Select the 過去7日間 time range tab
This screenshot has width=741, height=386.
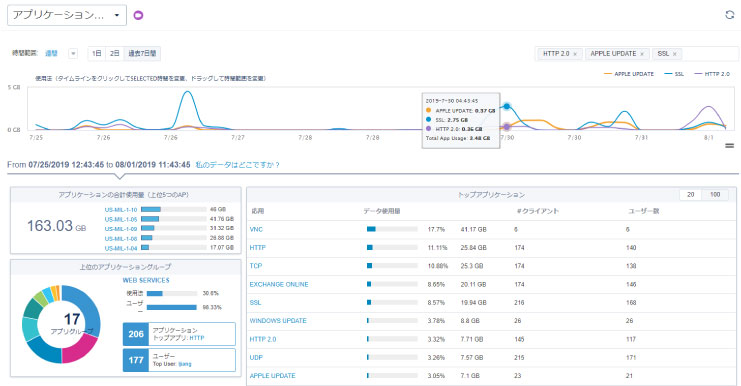point(142,53)
